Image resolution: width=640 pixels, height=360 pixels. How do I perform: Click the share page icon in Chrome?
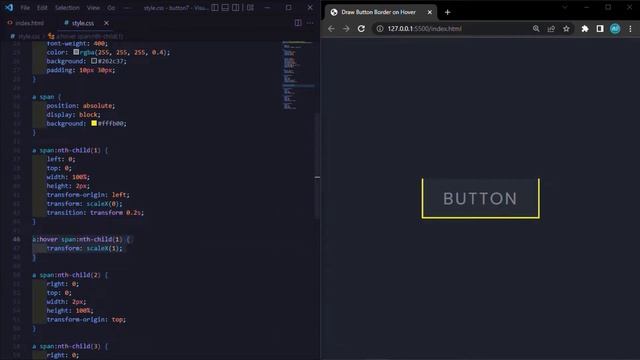[x=551, y=29]
